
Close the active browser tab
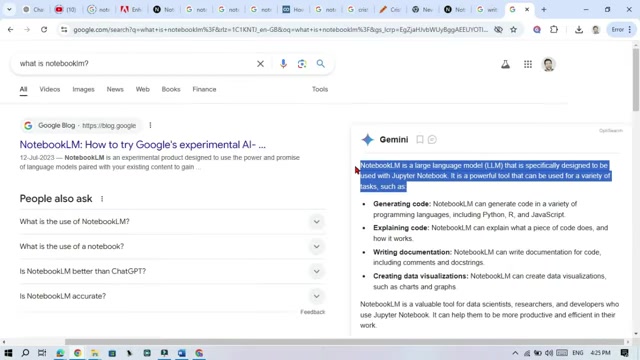coord(527,9)
